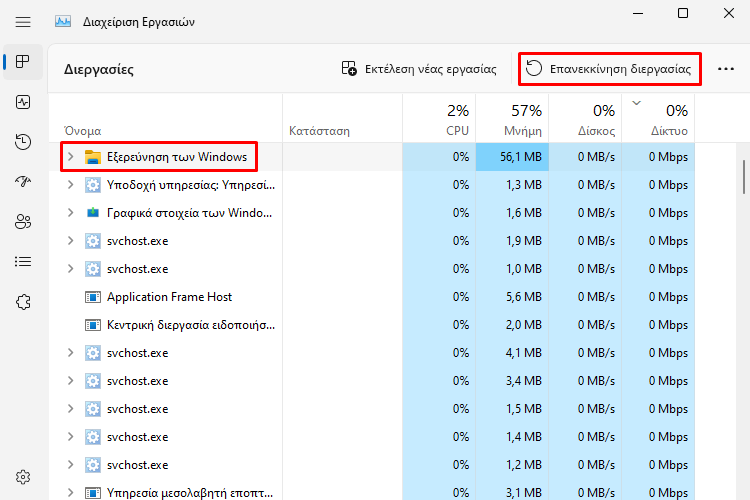This screenshot has width=750, height=500.
Task: Select the Processes sidebar icon
Action: click(22, 62)
